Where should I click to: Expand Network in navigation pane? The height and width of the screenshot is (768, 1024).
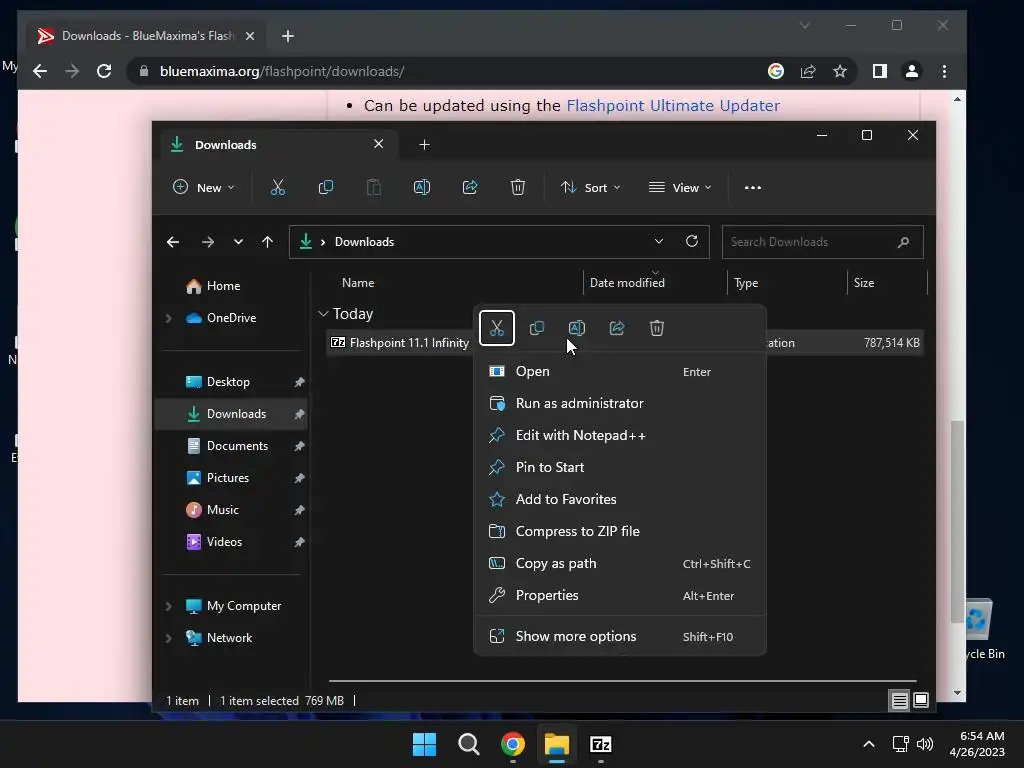click(168, 638)
